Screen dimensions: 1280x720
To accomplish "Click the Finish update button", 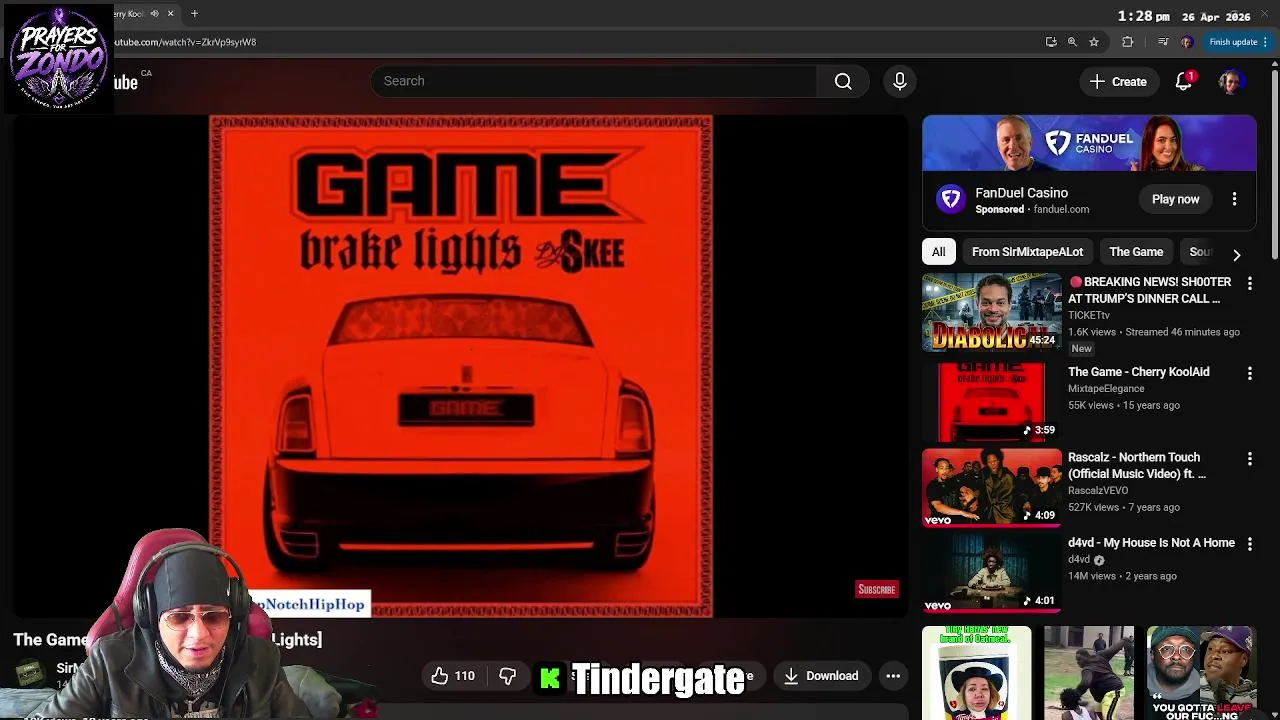I will point(1238,42).
